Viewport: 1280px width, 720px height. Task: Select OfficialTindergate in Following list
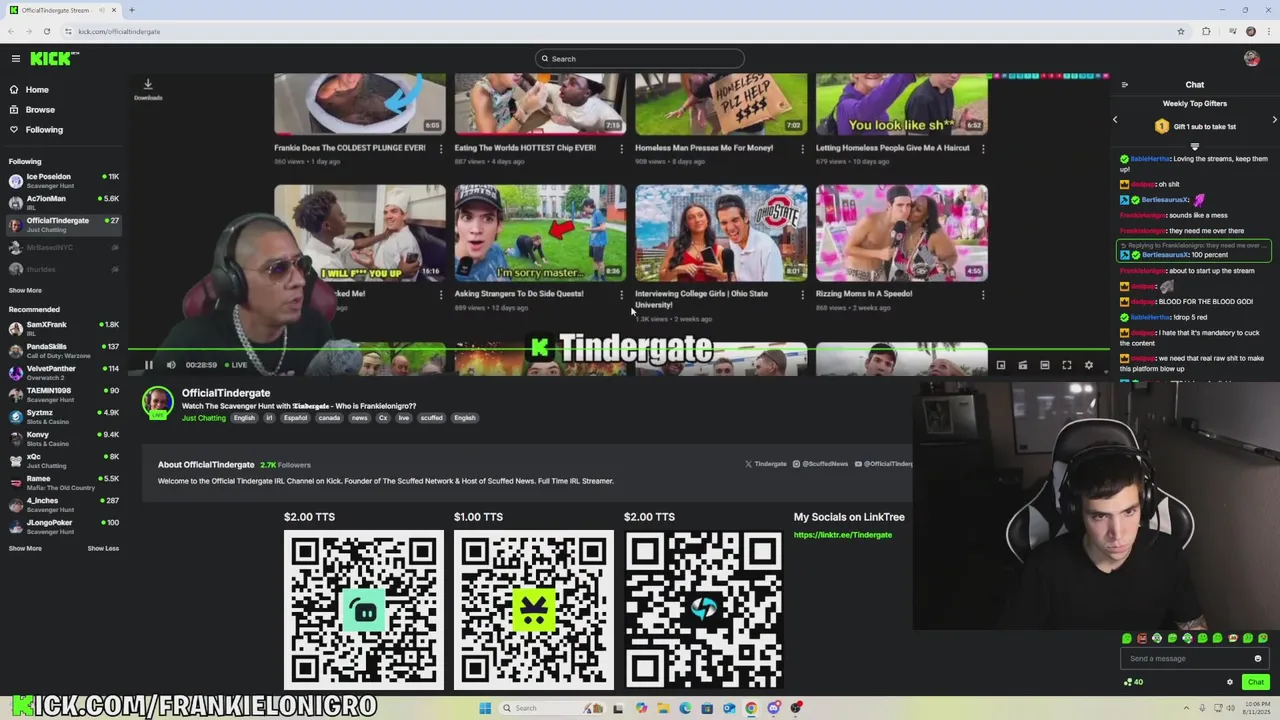pyautogui.click(x=63, y=225)
